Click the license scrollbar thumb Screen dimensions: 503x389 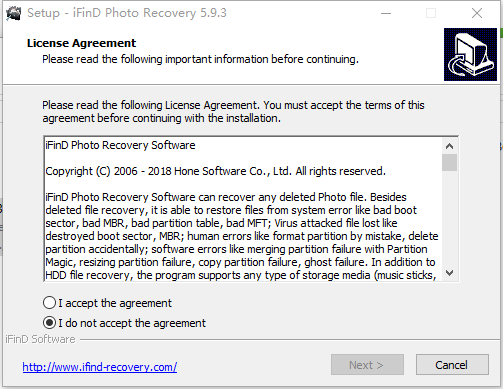point(449,162)
